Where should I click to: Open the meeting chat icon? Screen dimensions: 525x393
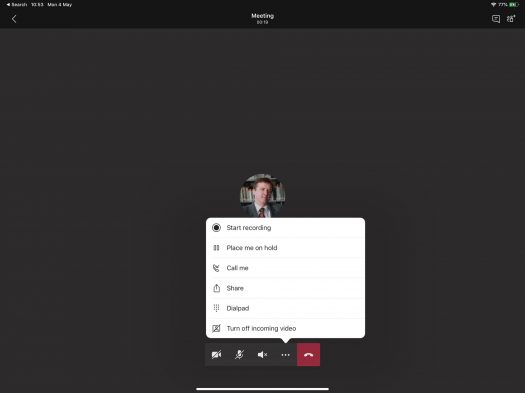pyautogui.click(x=496, y=19)
